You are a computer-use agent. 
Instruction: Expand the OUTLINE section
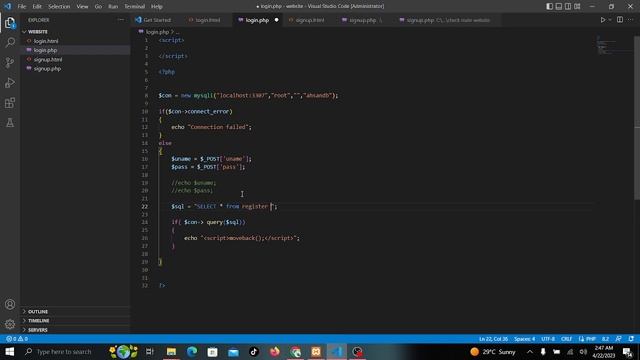point(76,311)
